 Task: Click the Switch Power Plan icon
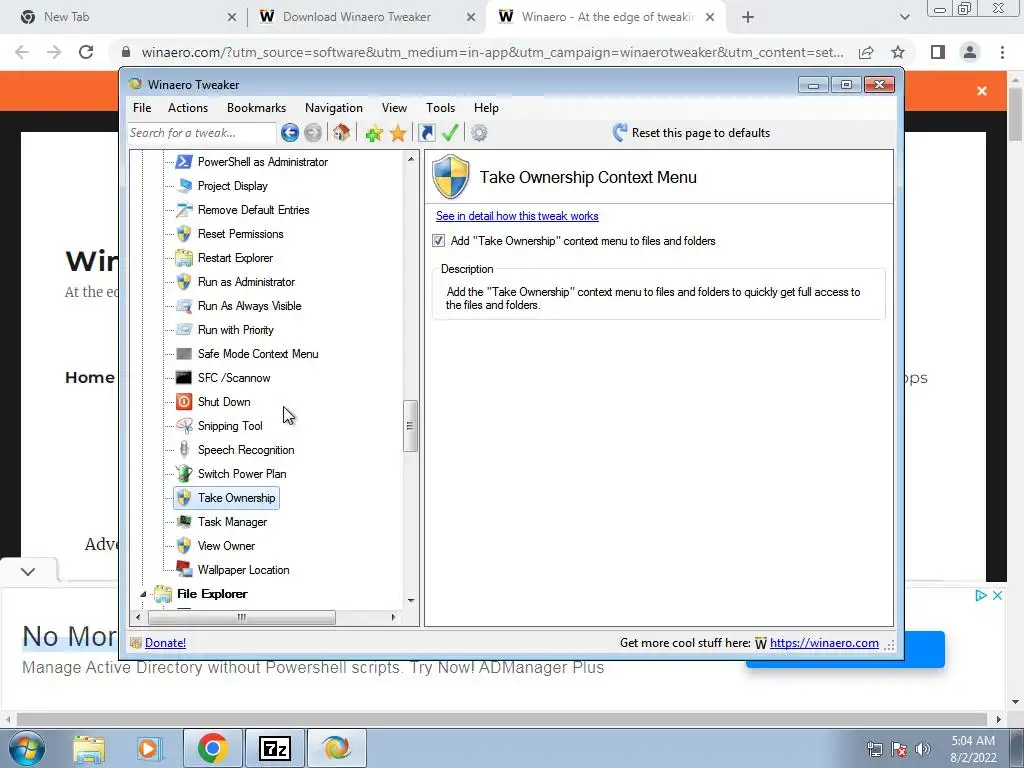pos(184,473)
